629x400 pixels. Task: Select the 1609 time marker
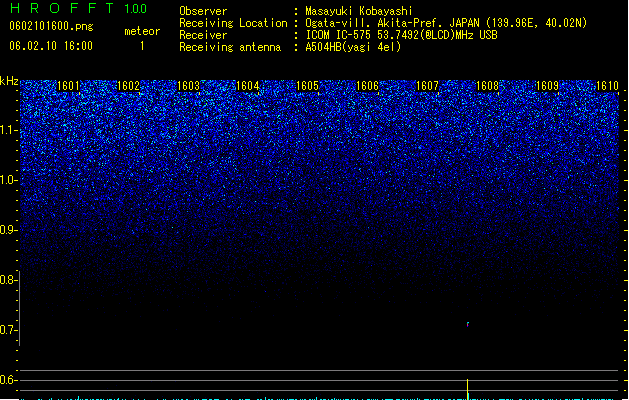(x=547, y=86)
